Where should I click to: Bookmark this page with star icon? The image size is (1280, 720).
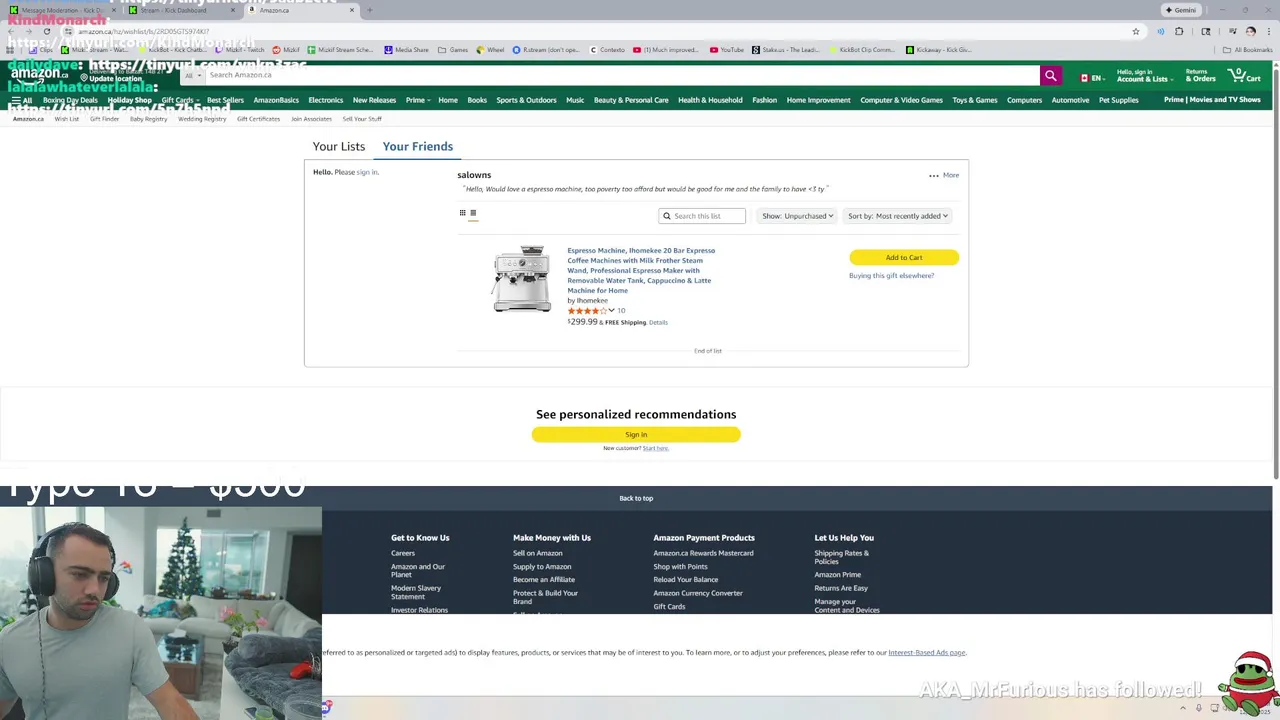[1135, 31]
